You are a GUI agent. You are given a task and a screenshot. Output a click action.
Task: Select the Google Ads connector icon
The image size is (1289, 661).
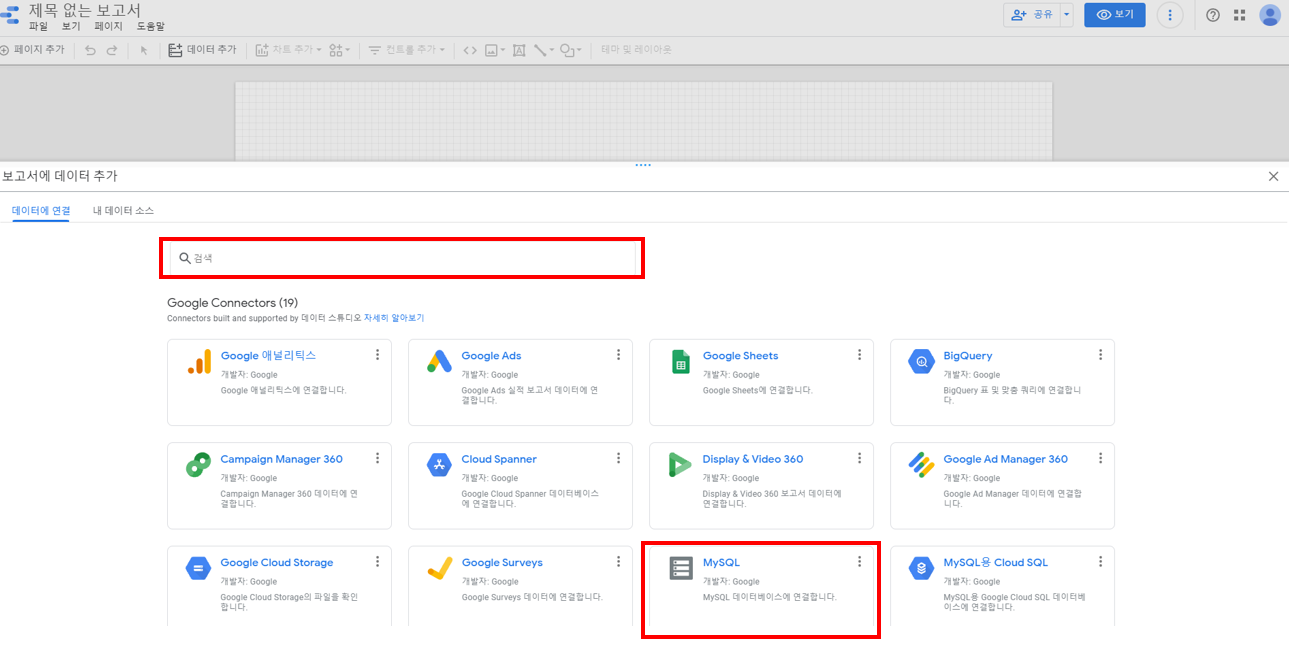pos(440,362)
